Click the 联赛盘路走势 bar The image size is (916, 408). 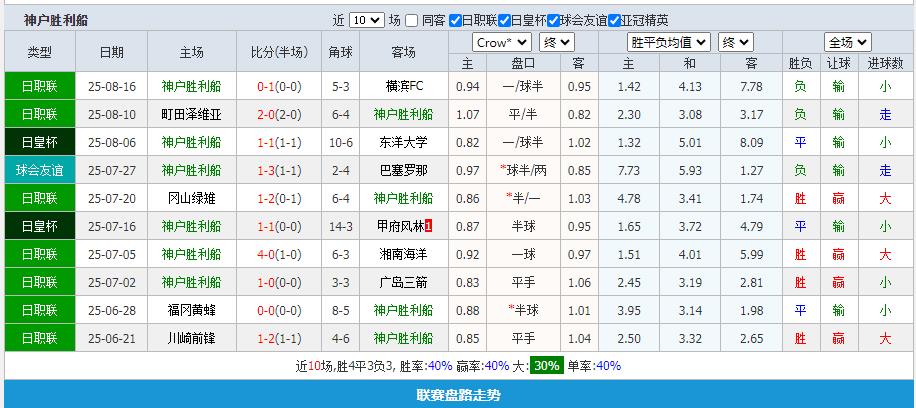458,395
